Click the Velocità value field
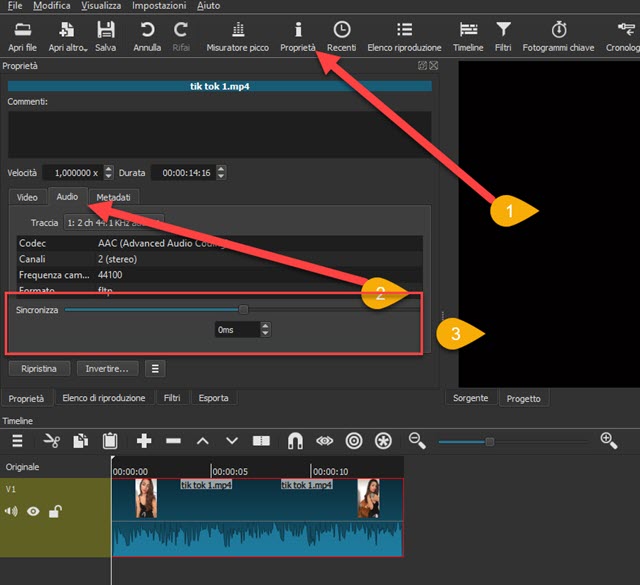This screenshot has height=585, width=640. click(73, 172)
